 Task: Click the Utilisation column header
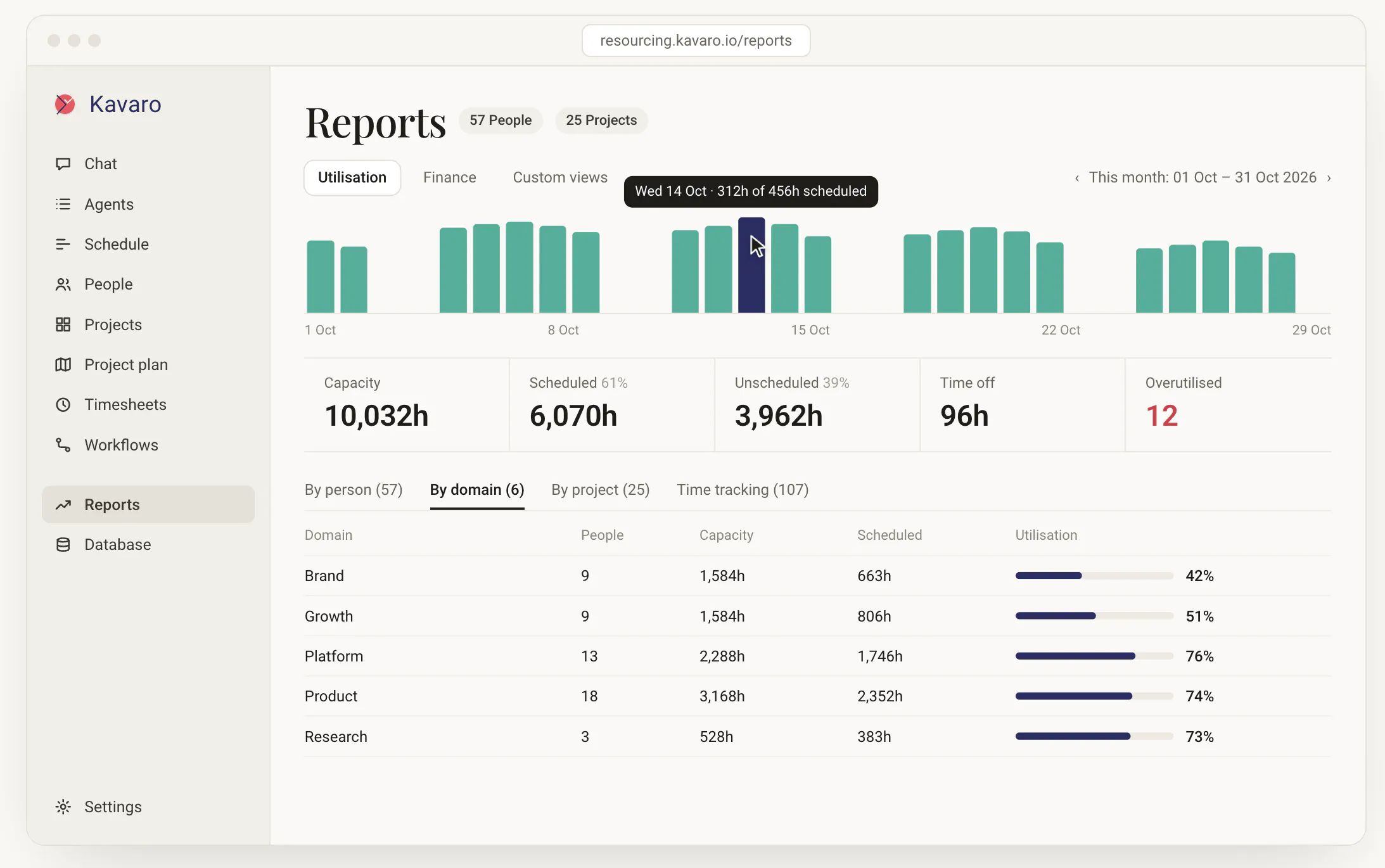tap(1046, 535)
